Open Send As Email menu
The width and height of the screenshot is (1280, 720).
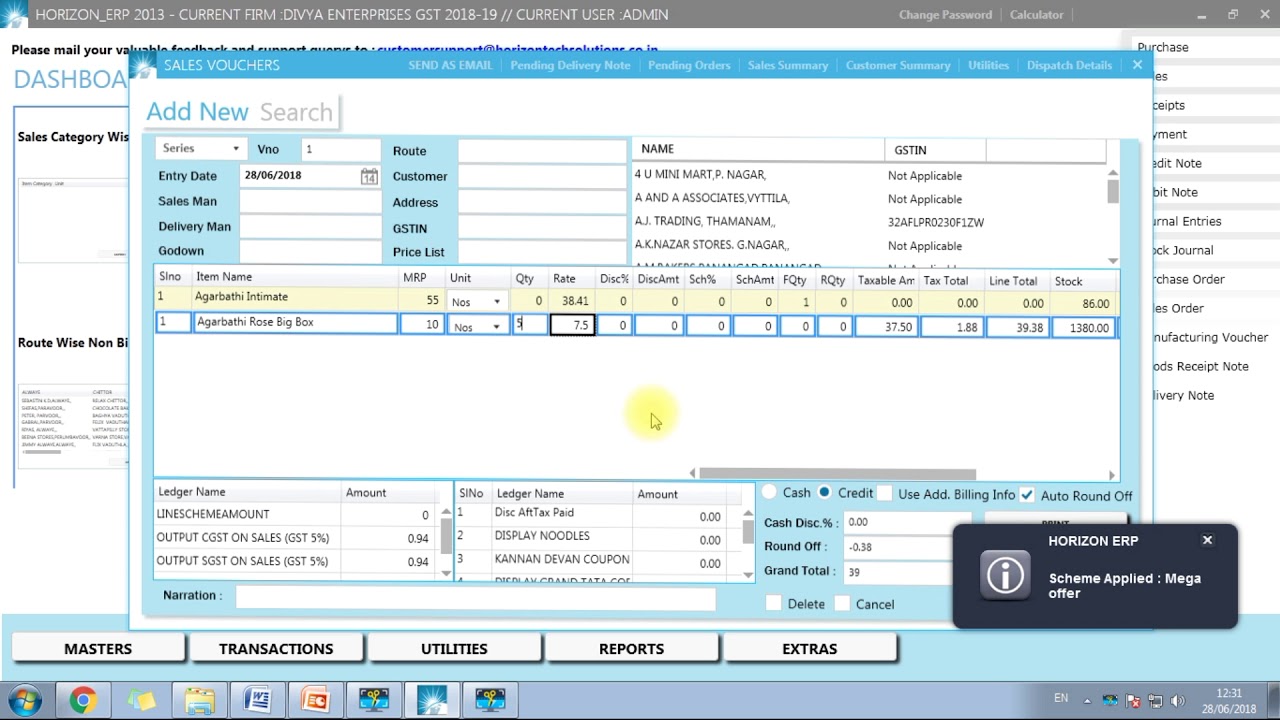(x=450, y=65)
